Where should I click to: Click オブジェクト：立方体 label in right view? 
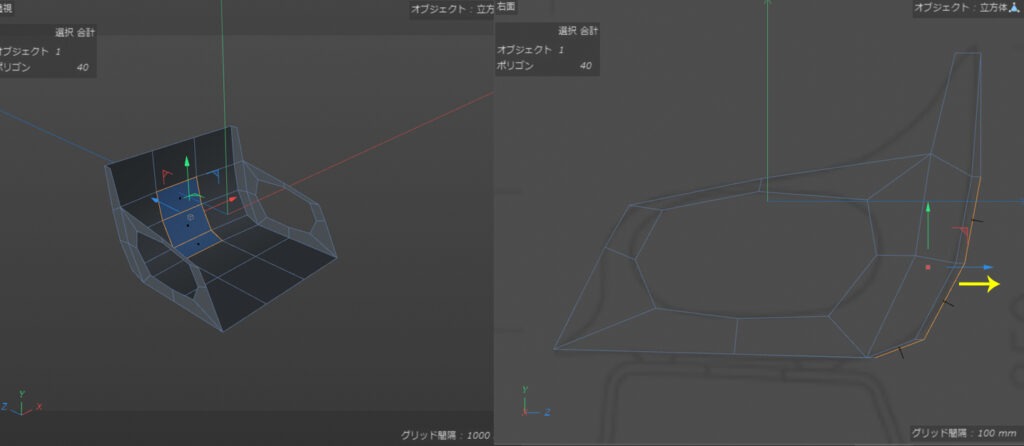click(x=961, y=8)
